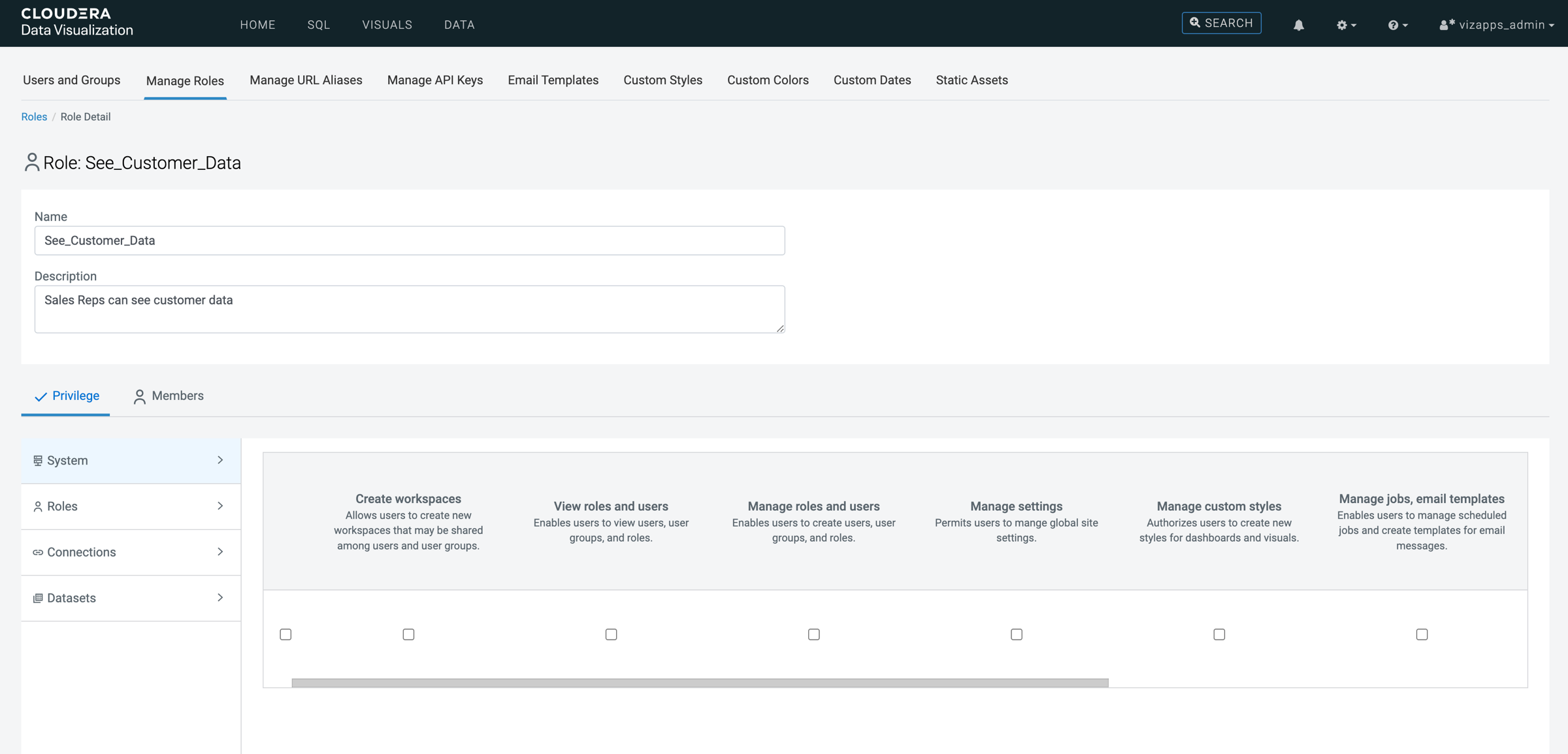1568x754 pixels.
Task: Click the notifications bell icon
Action: coord(1298,25)
